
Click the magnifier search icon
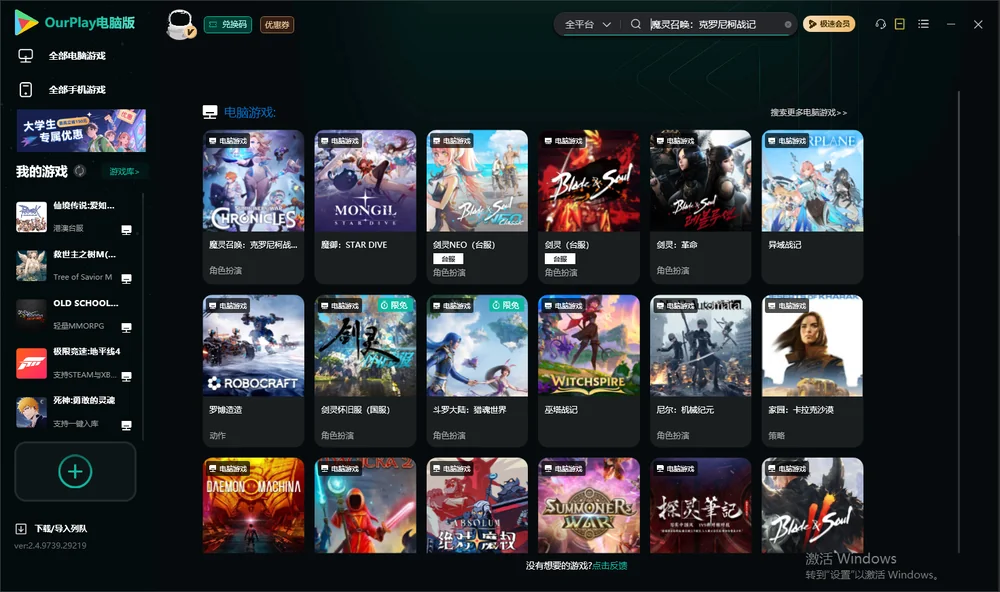pyautogui.click(x=636, y=24)
